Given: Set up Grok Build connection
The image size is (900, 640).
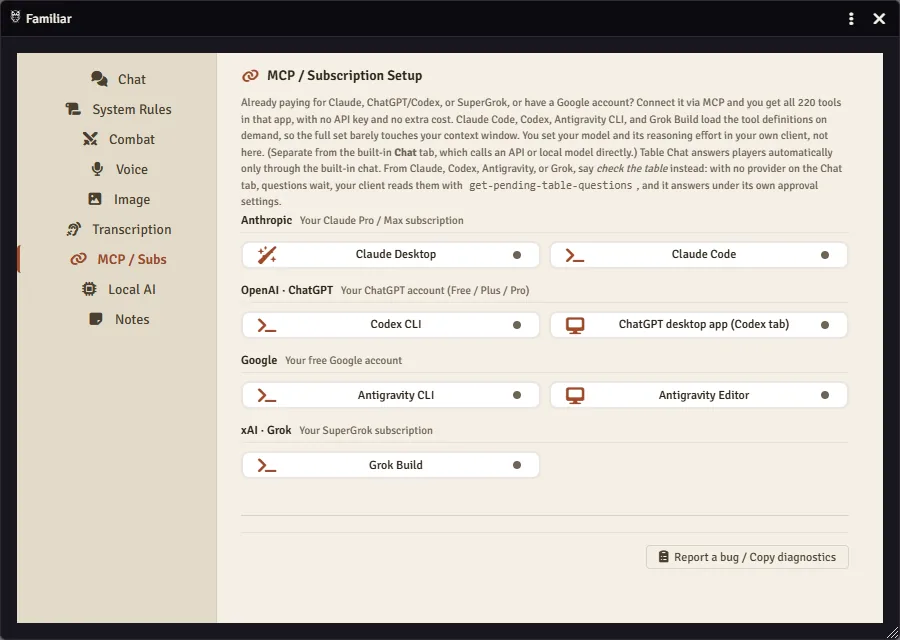Looking at the screenshot, I should 391,465.
